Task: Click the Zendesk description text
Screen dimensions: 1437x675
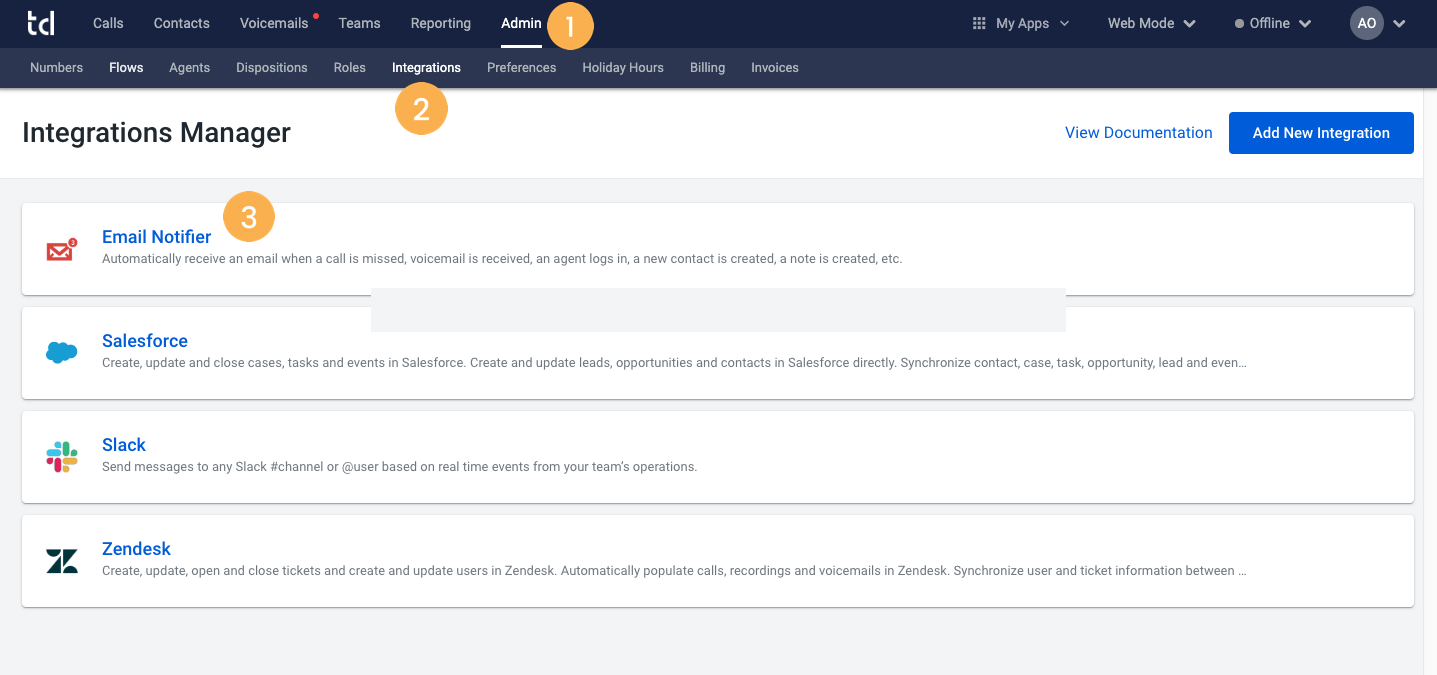Action: pos(674,571)
